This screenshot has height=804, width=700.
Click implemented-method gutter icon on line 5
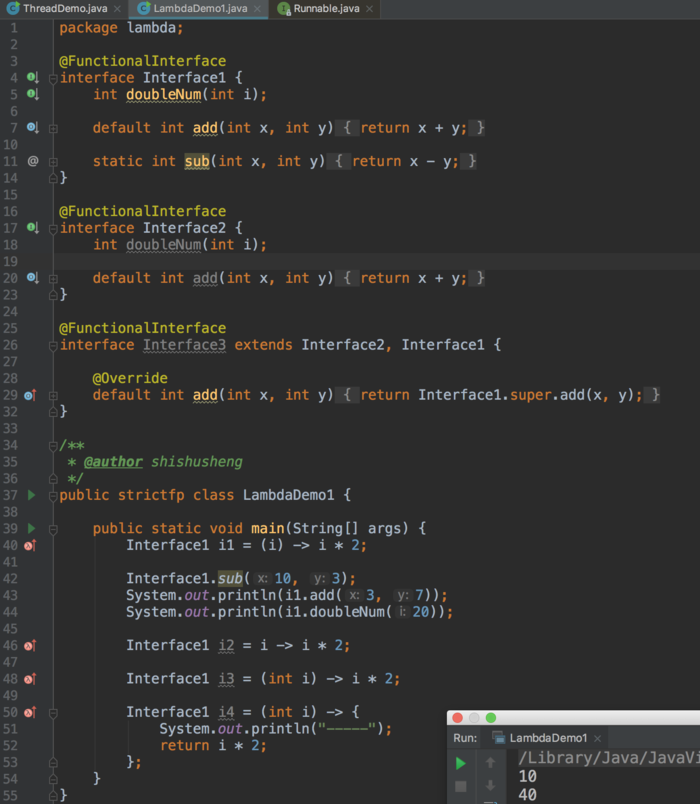pyautogui.click(x=32, y=94)
